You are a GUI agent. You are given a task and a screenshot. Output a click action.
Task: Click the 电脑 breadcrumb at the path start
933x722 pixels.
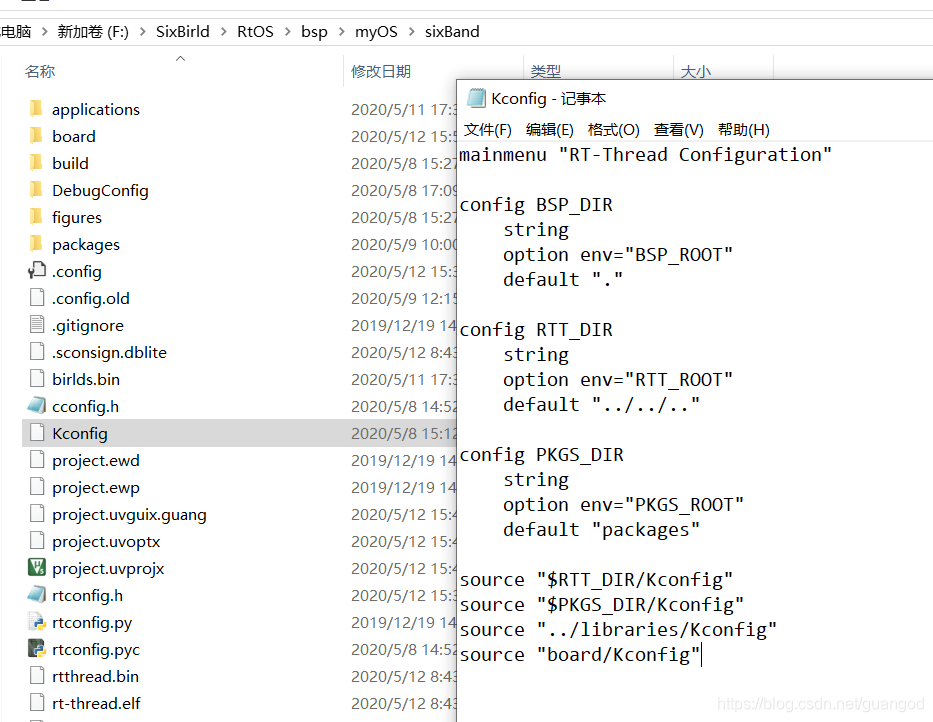pyautogui.click(x=15, y=32)
